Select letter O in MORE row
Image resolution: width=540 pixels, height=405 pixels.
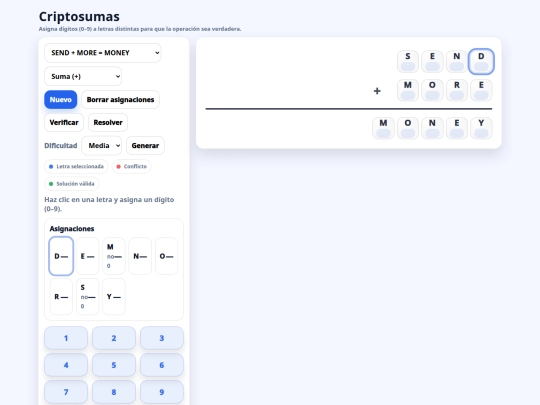click(432, 90)
